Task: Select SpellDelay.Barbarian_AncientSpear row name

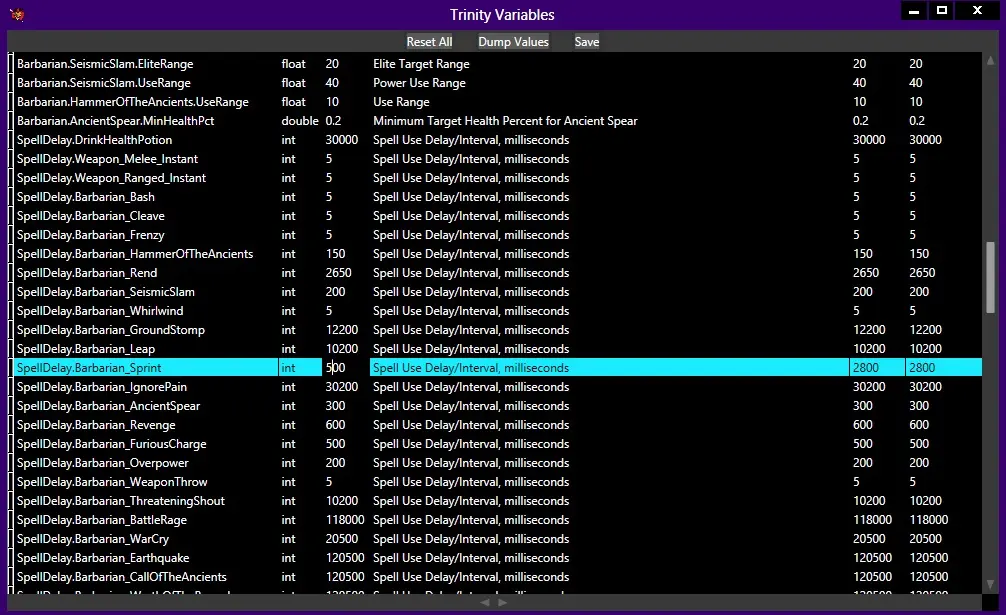Action: [x=108, y=406]
